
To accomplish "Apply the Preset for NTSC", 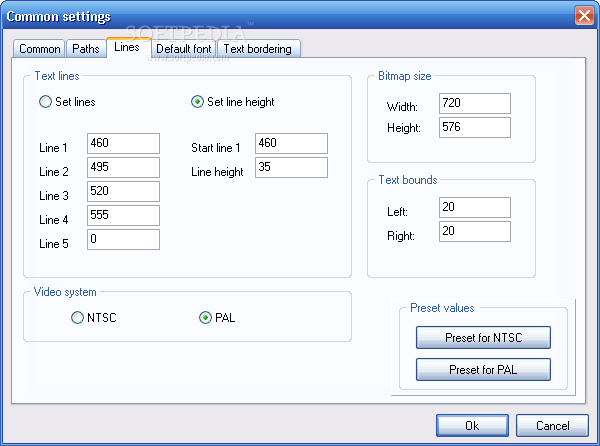I will coord(483,337).
